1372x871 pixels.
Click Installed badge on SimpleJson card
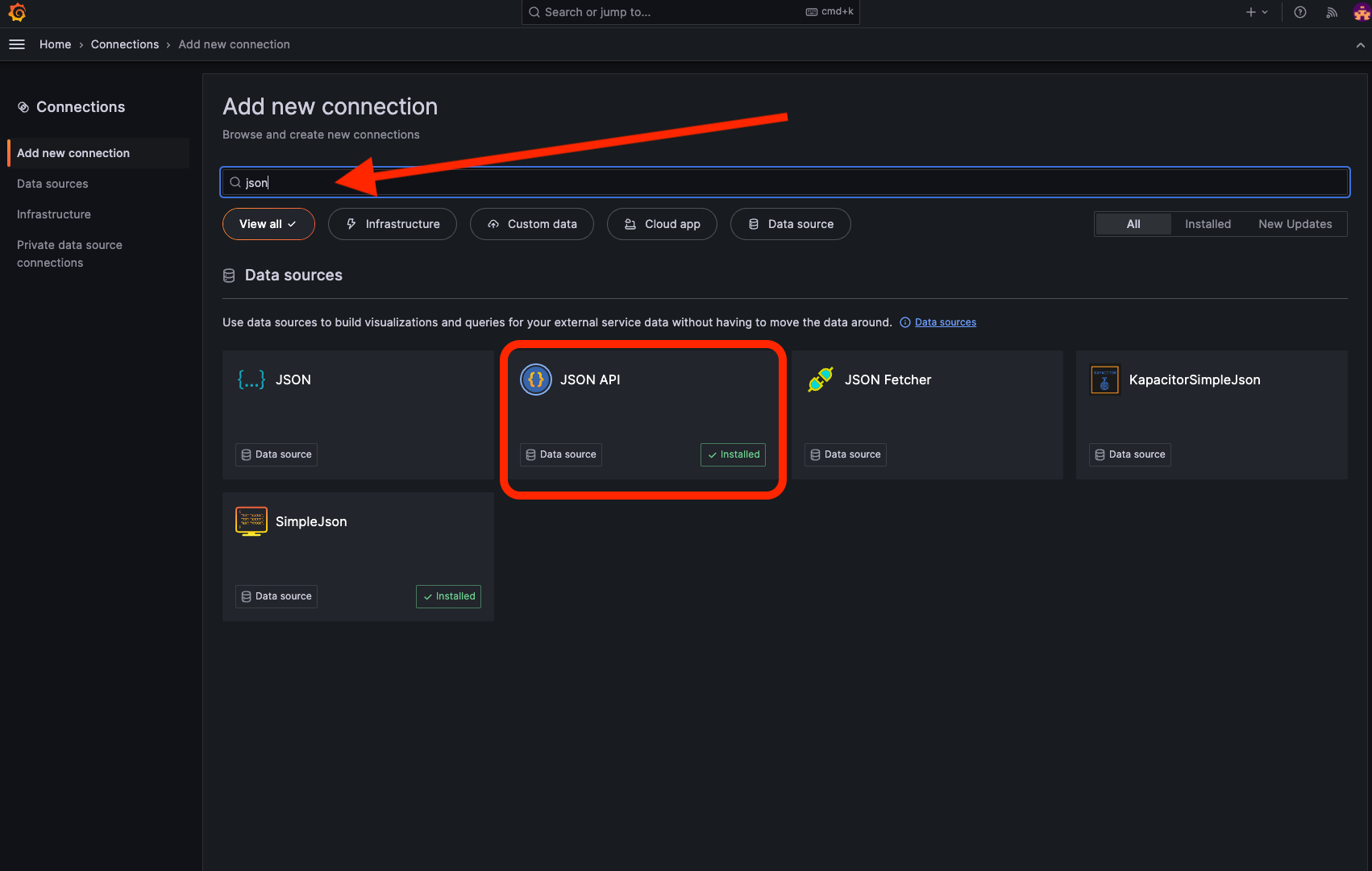point(448,596)
